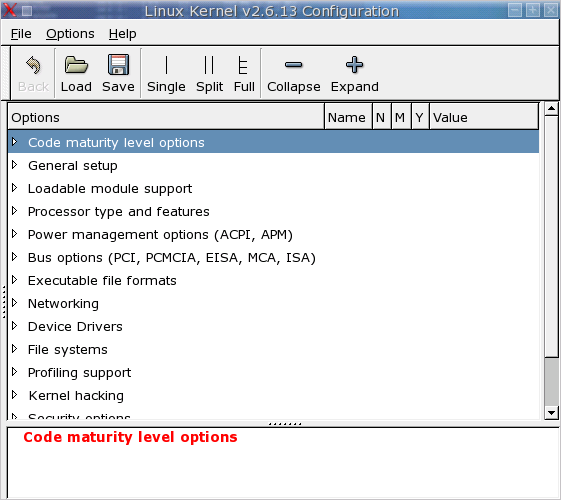The image size is (561, 500).
Task: Select the Device Drivers row
Action: (x=273, y=326)
